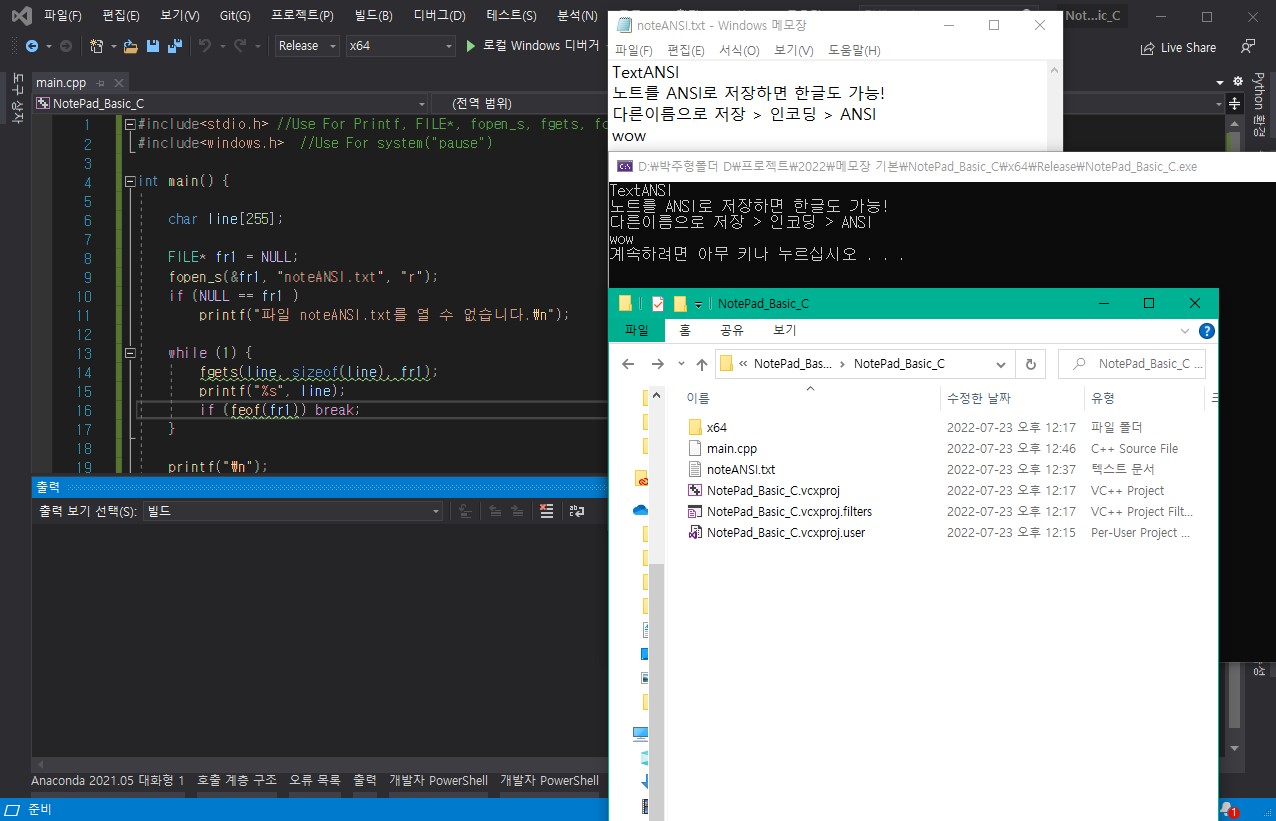Open Visual Studio 분석(N) menu
The width and height of the screenshot is (1276, 821).
coord(577,16)
